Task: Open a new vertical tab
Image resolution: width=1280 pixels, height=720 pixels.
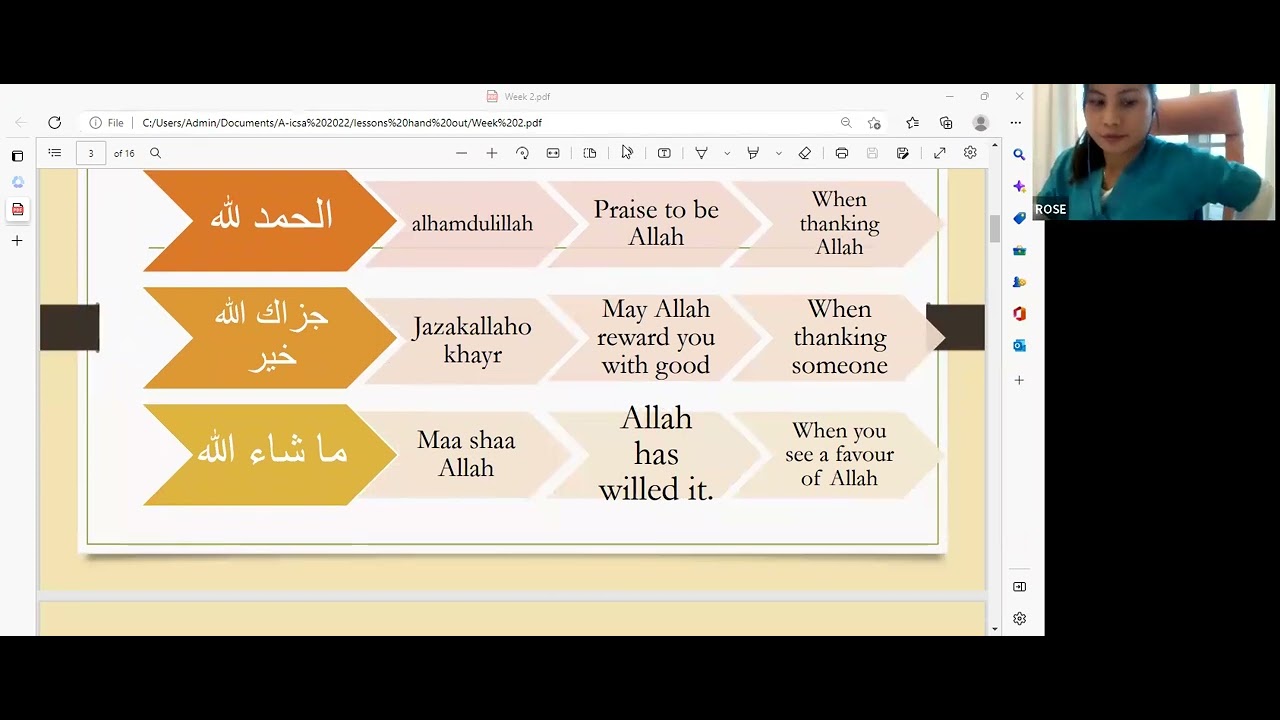Action: pos(17,240)
